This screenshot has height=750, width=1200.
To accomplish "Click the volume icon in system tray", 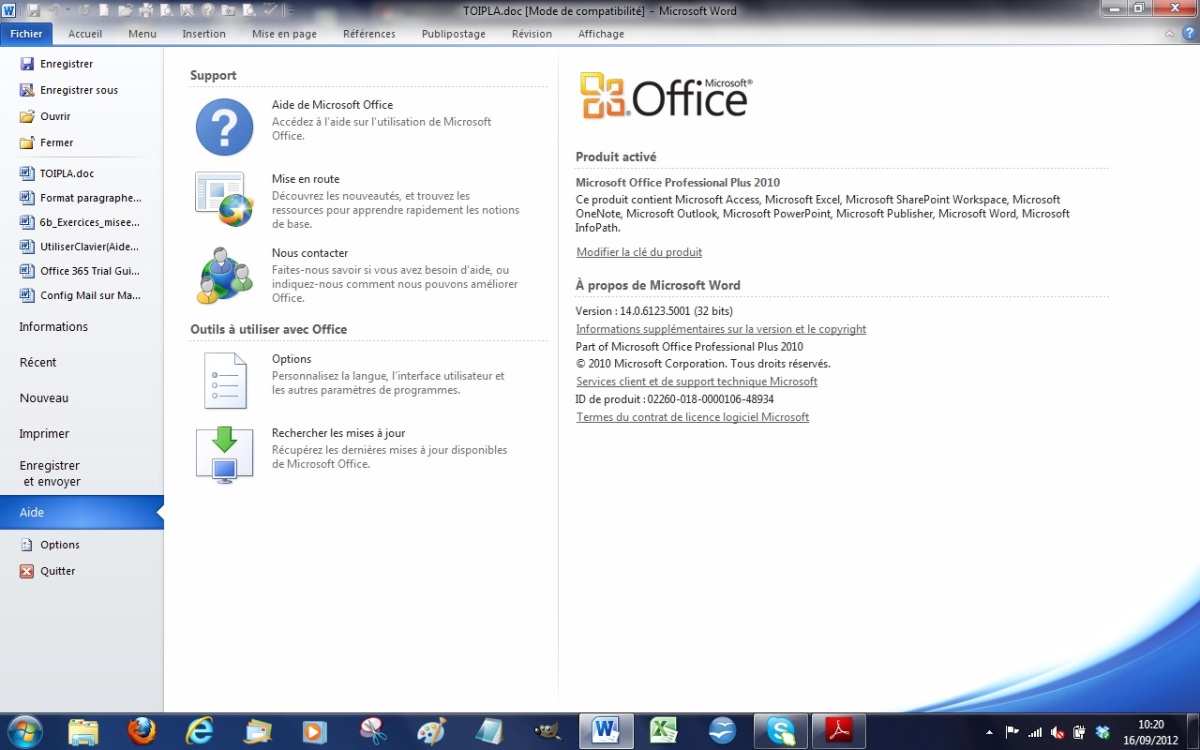I will coord(1058,732).
